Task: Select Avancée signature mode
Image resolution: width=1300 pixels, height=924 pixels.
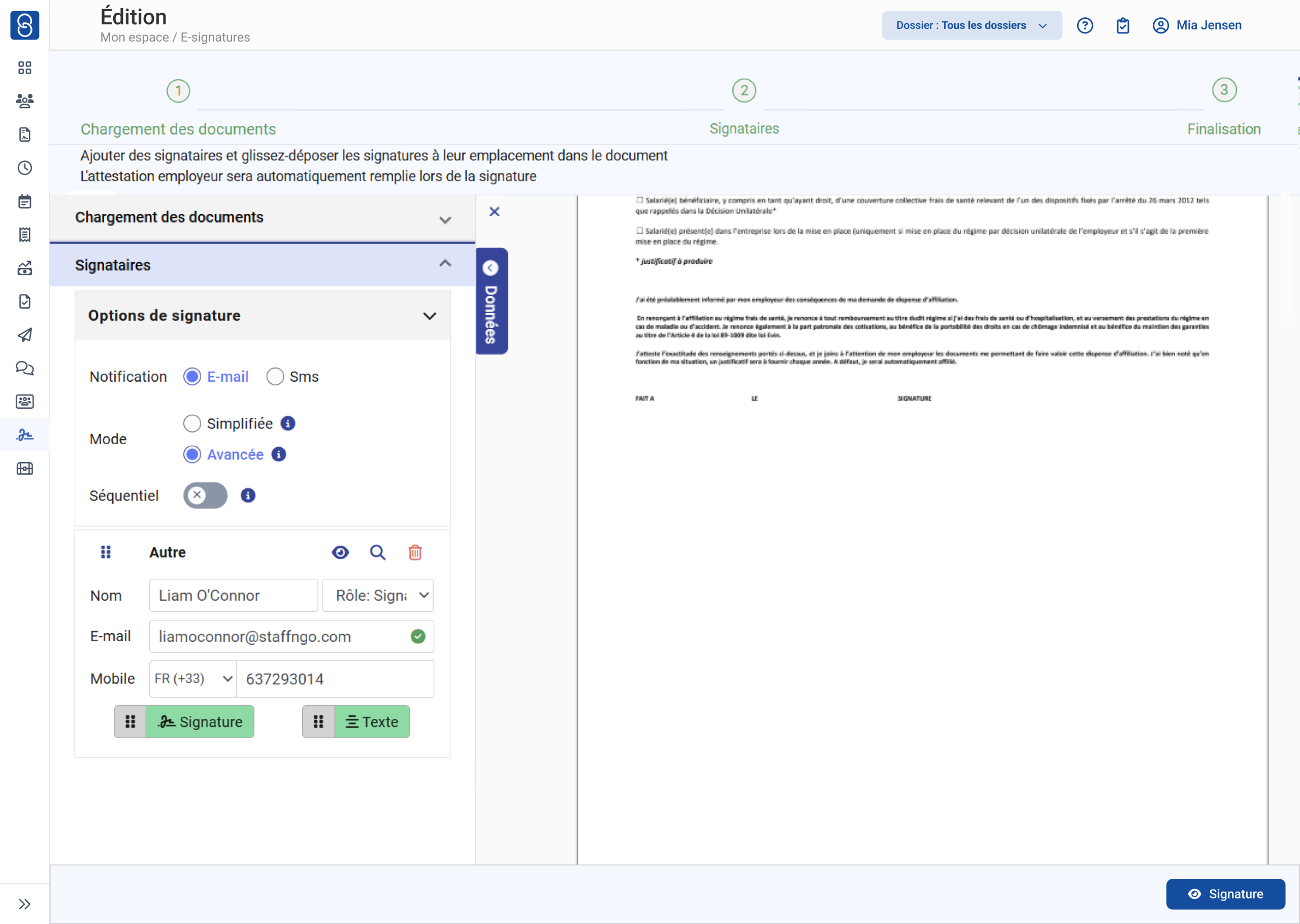Action: pos(192,454)
